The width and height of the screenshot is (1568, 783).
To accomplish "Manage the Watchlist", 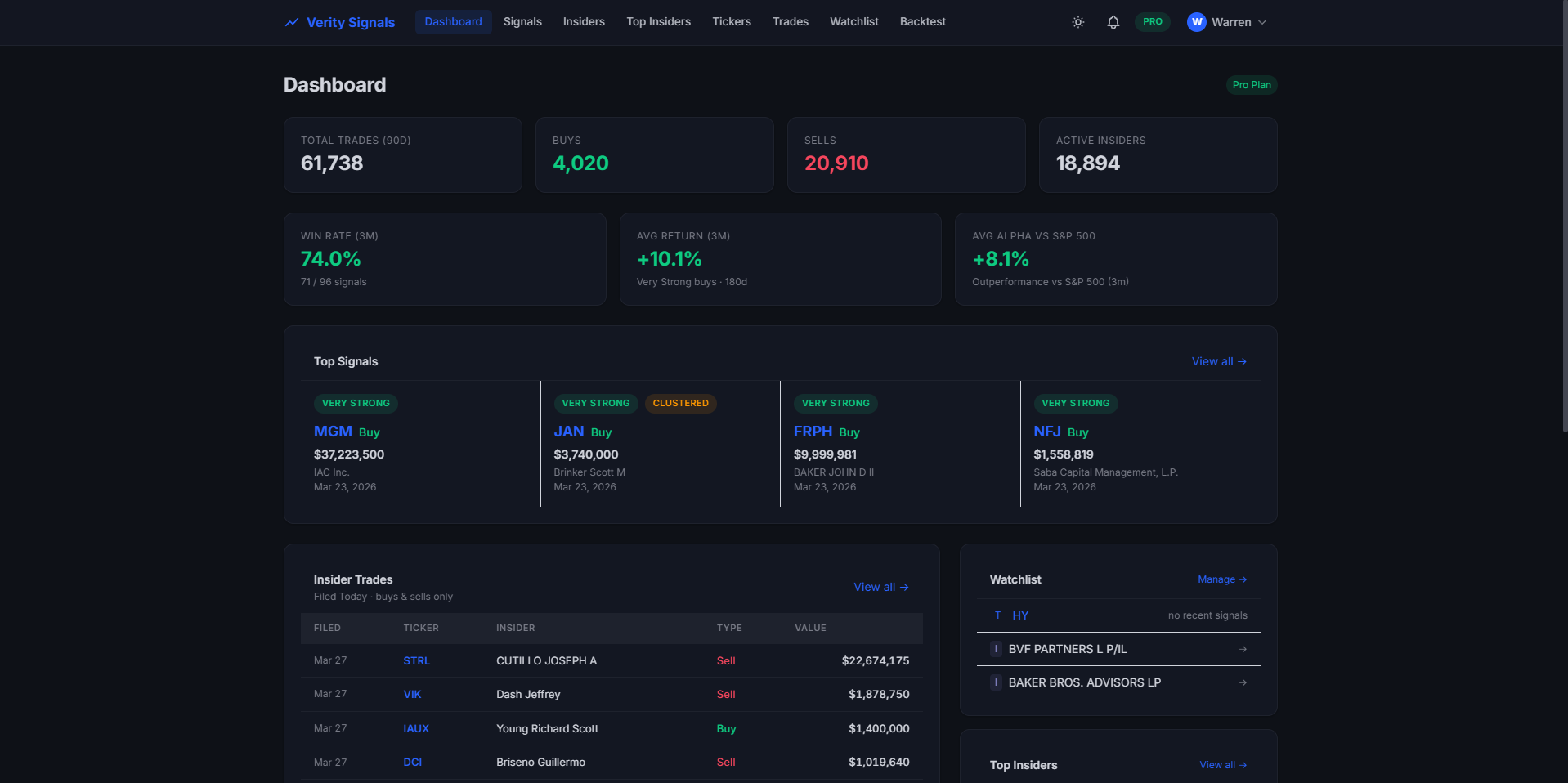I will point(1222,579).
